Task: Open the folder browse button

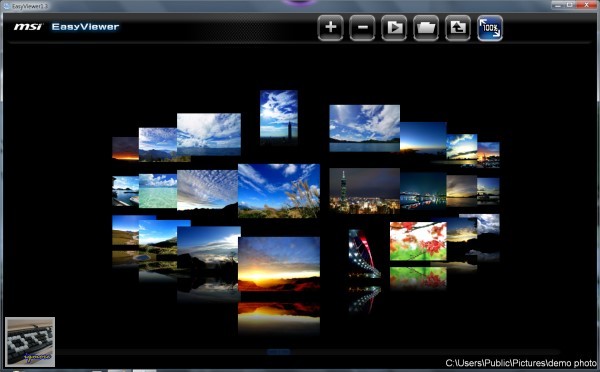Action: coord(426,28)
